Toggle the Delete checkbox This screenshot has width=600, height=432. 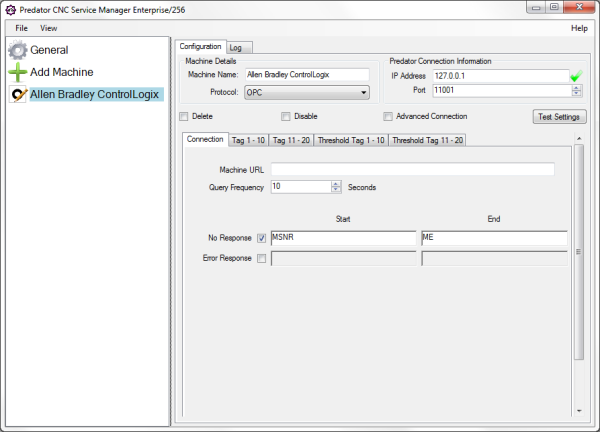point(182,116)
